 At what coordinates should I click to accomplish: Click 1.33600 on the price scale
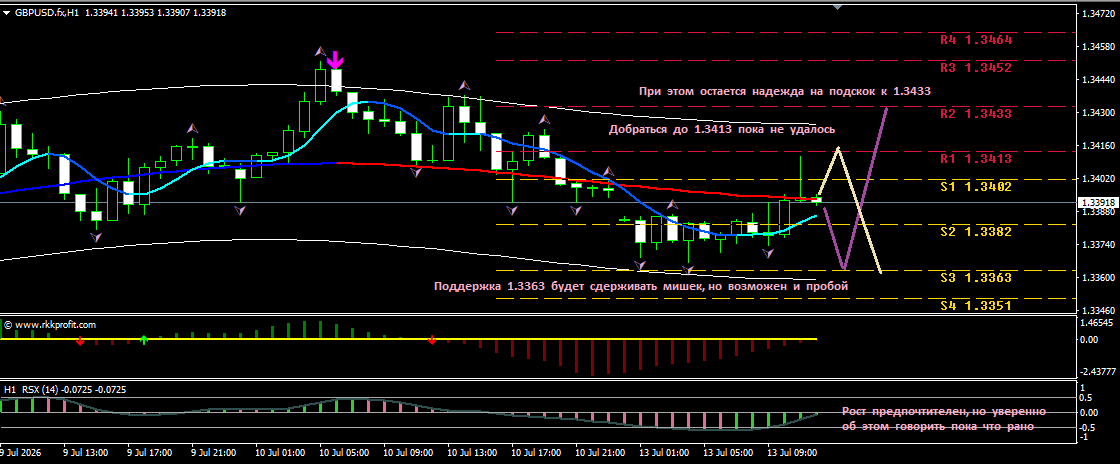click(x=1099, y=278)
